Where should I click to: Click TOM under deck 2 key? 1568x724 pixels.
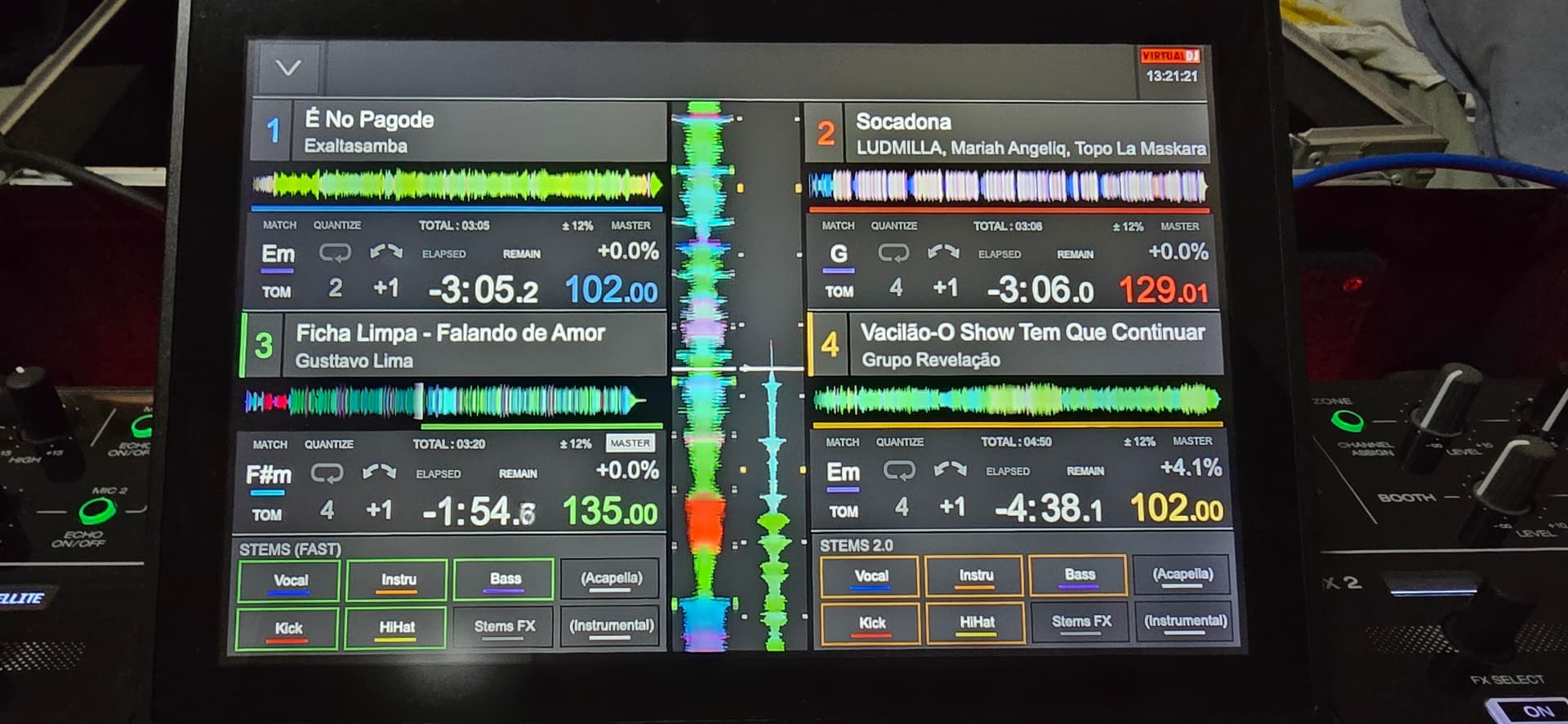(839, 292)
